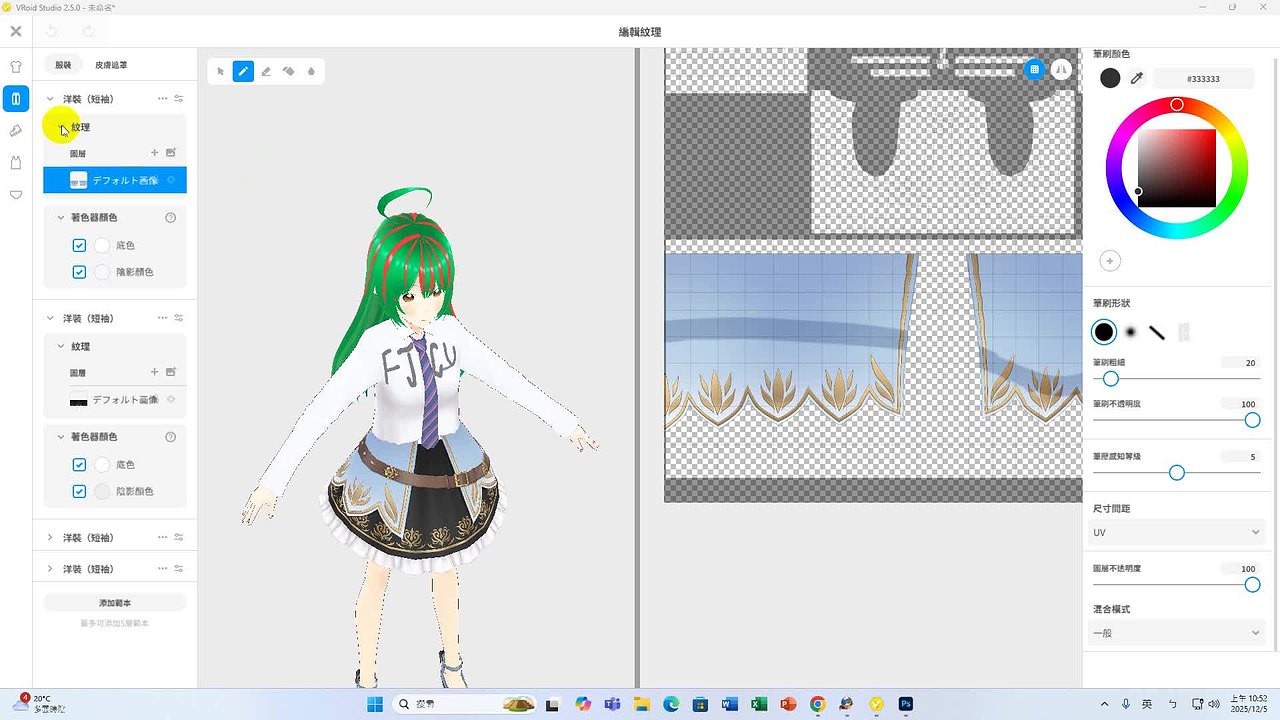The height and width of the screenshot is (720, 1280).
Task: Toggle the grid overlay icon above the texture
Action: [1035, 69]
